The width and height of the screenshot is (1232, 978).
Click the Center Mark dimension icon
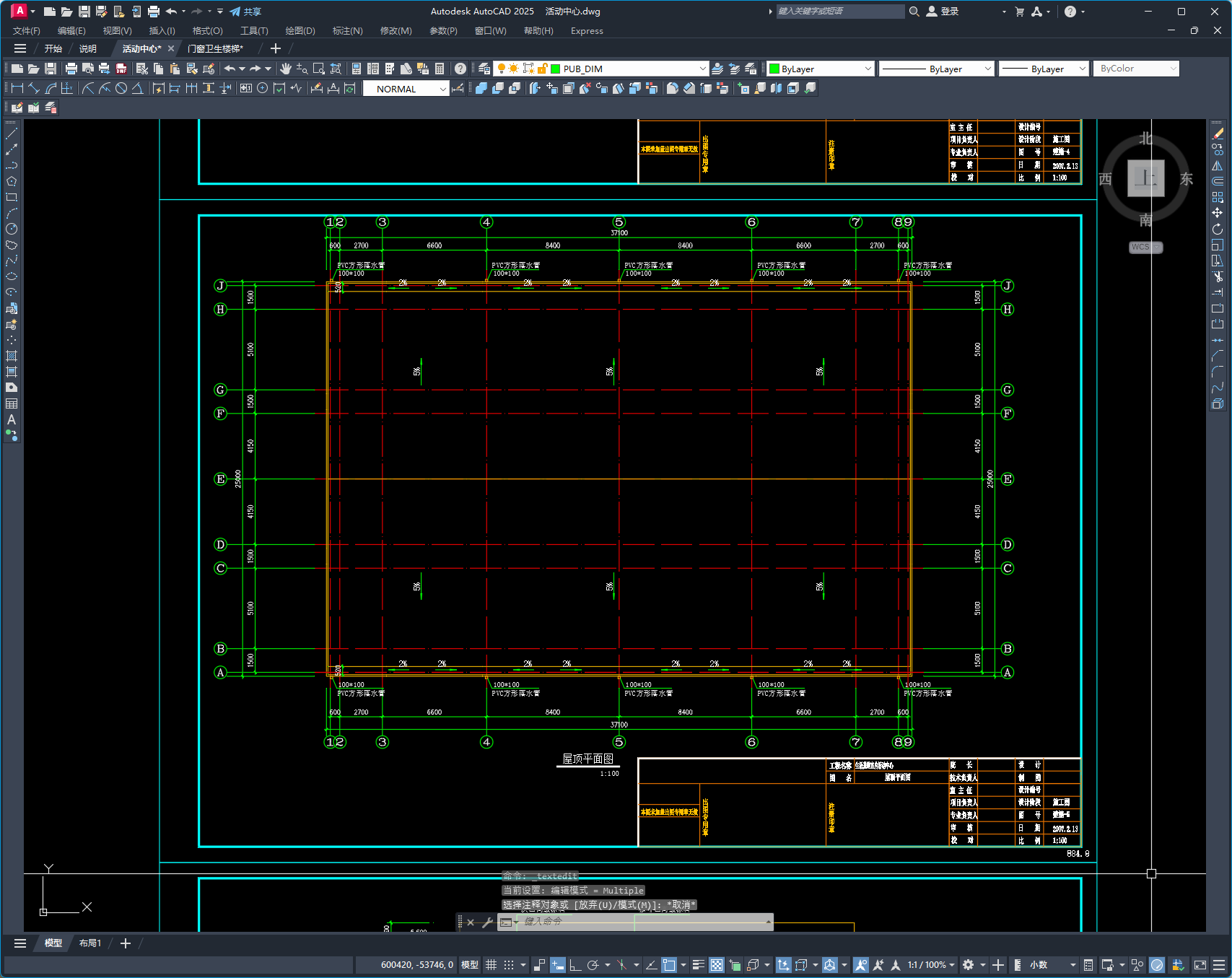(263, 88)
